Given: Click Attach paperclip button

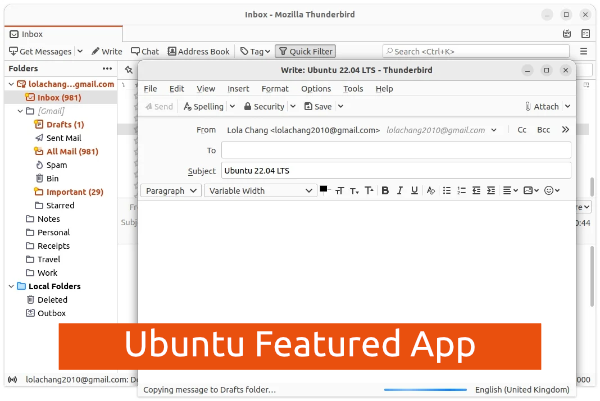Looking at the screenshot, I should (x=542, y=107).
